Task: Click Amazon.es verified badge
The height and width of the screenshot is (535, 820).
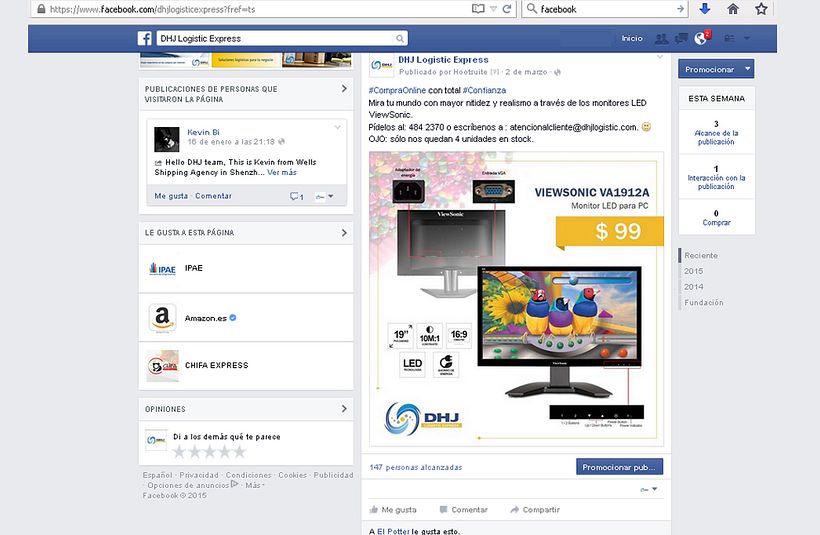Action: pos(233,317)
